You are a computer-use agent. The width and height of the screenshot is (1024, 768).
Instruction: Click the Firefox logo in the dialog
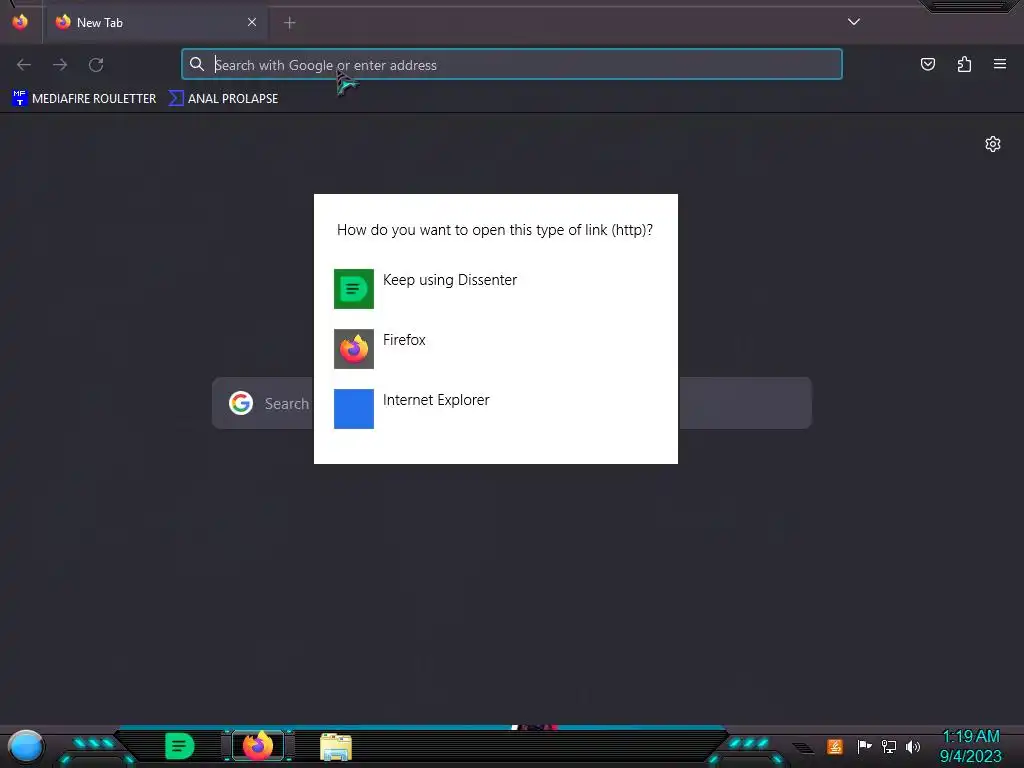[354, 349]
